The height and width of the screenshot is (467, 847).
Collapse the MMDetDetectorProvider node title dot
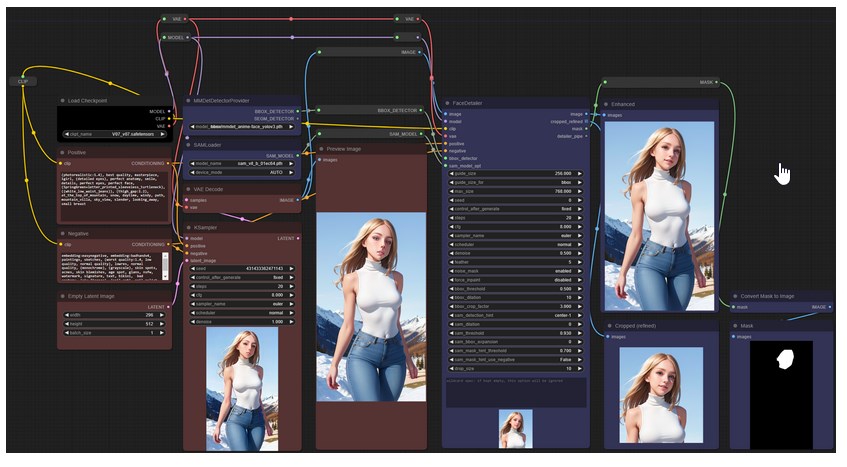pyautogui.click(x=189, y=101)
